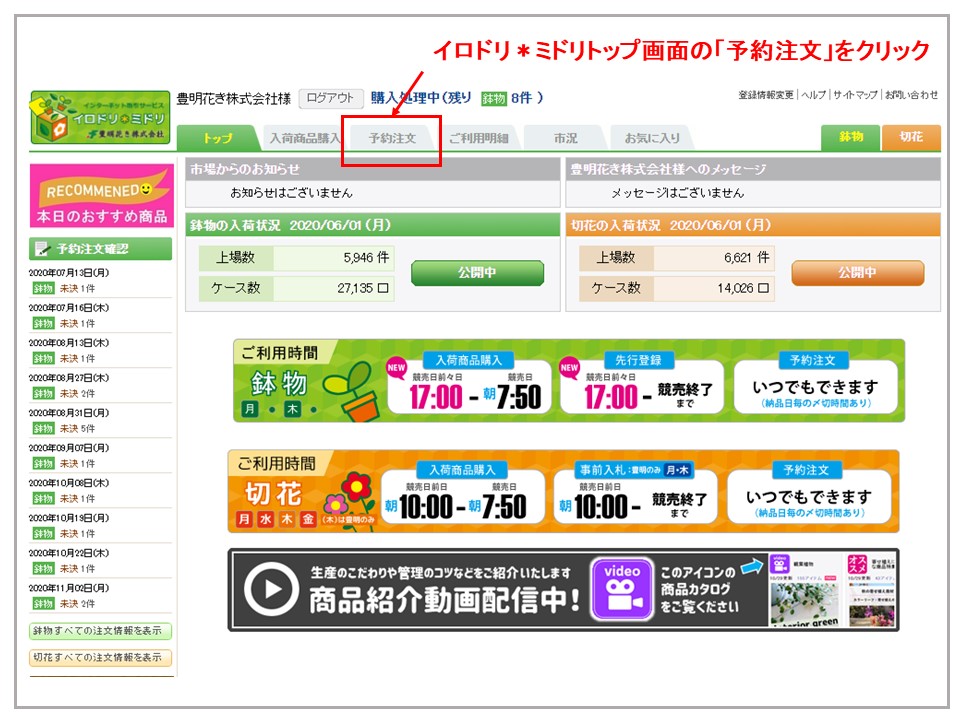Open the ヘルプ link
960x720 pixels.
point(813,95)
